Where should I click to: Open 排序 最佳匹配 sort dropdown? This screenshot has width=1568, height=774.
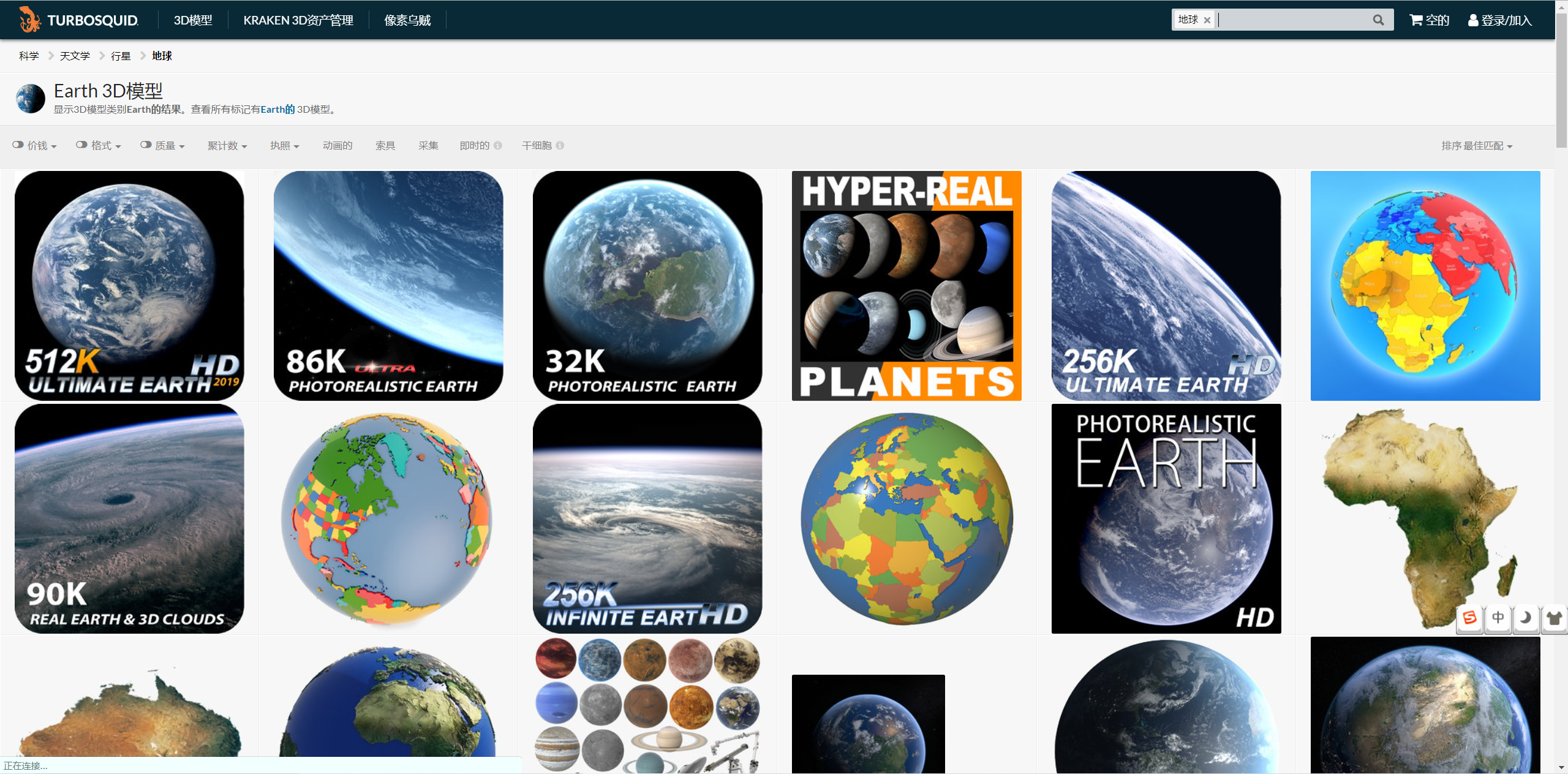point(1477,145)
